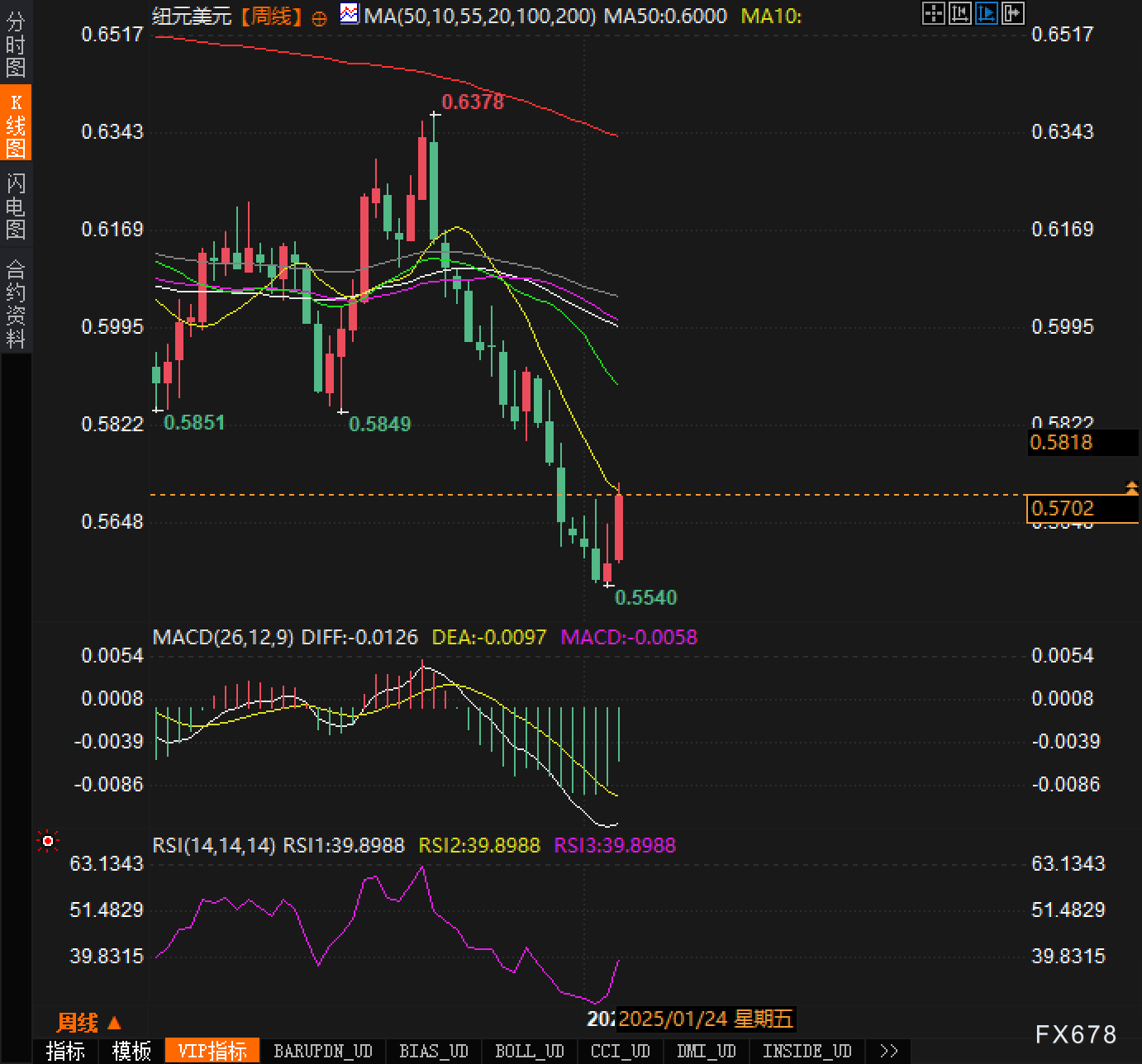Switch to 分时图 view in sidebar
This screenshot has width=1142, height=1064.
[x=16, y=45]
